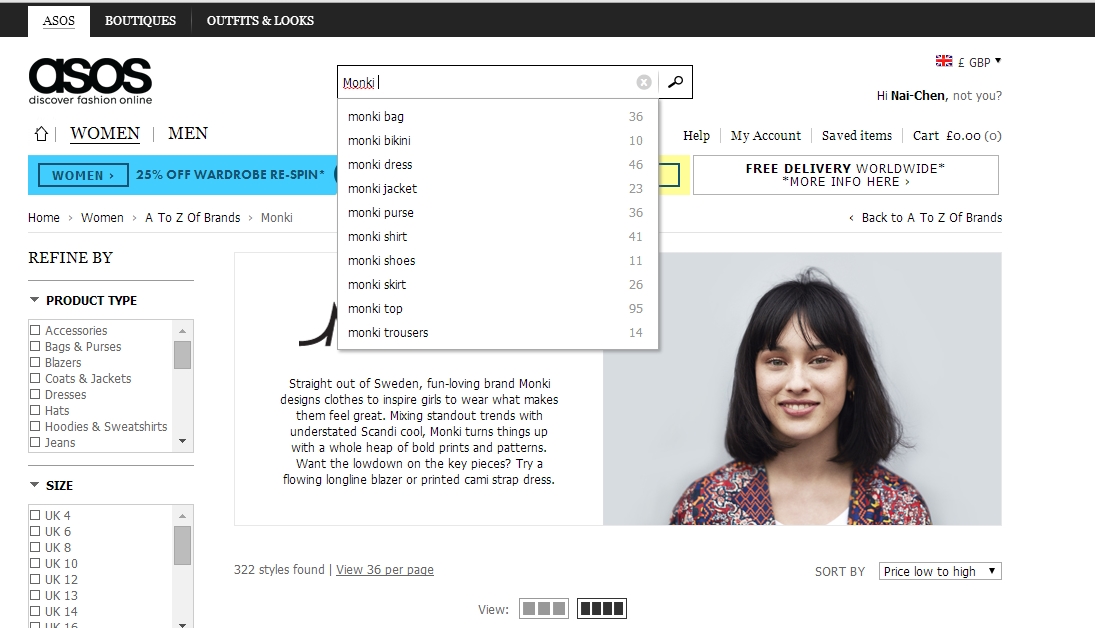The height and width of the screenshot is (628, 1095).
Task: Click the search magnifier button
Action: click(x=675, y=82)
